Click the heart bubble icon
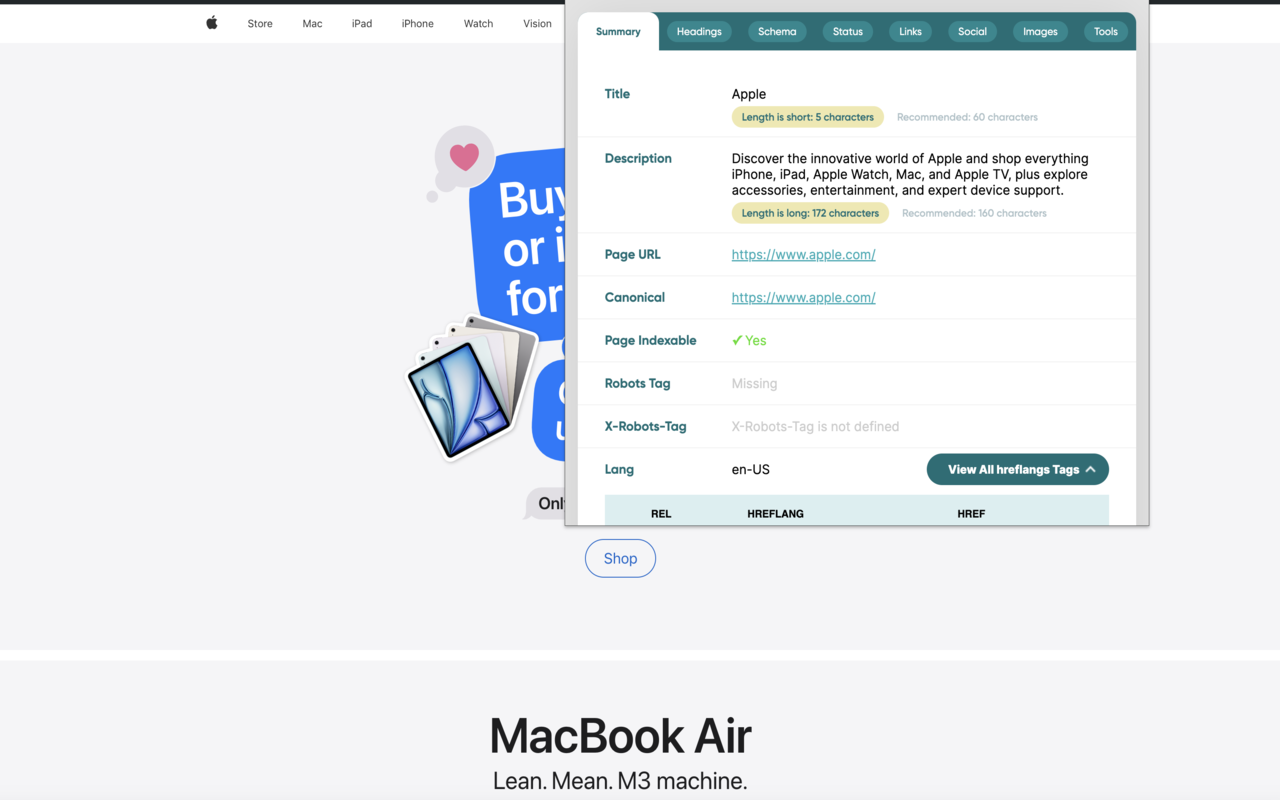This screenshot has width=1280, height=800. pyautogui.click(x=463, y=157)
